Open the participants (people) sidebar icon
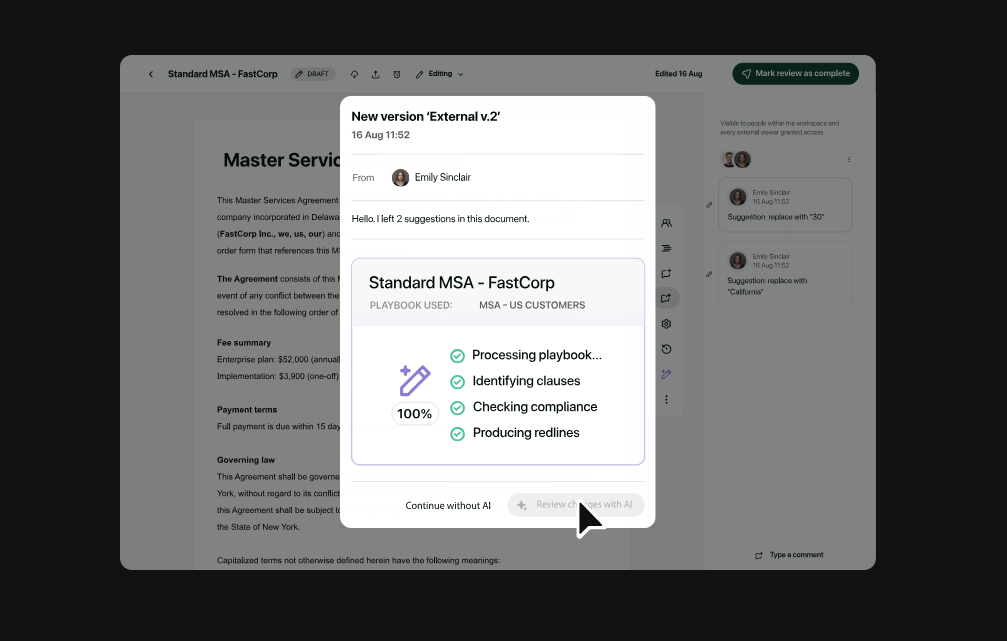 666,223
